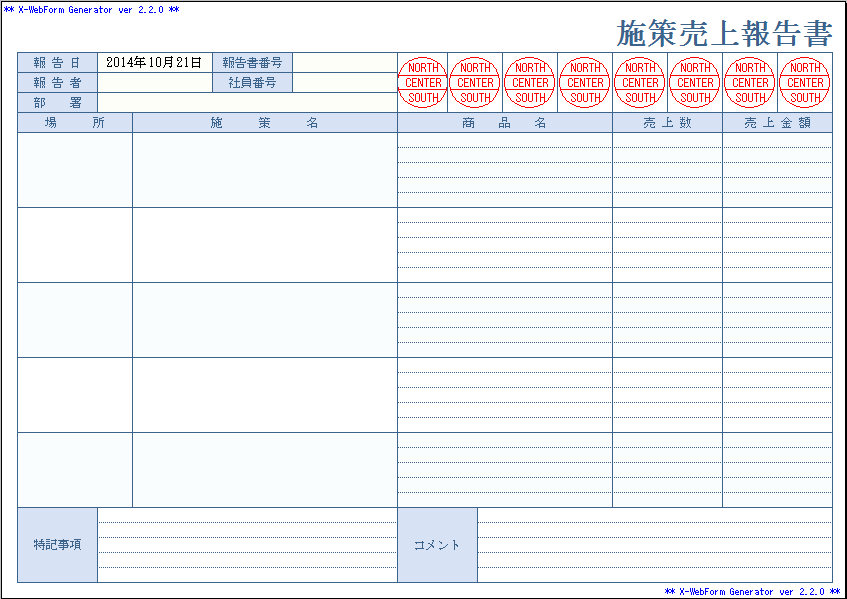The image size is (847, 599).
Task: Click the third NORTH CENTER SOUTH stamp
Action: pyautogui.click(x=530, y=82)
